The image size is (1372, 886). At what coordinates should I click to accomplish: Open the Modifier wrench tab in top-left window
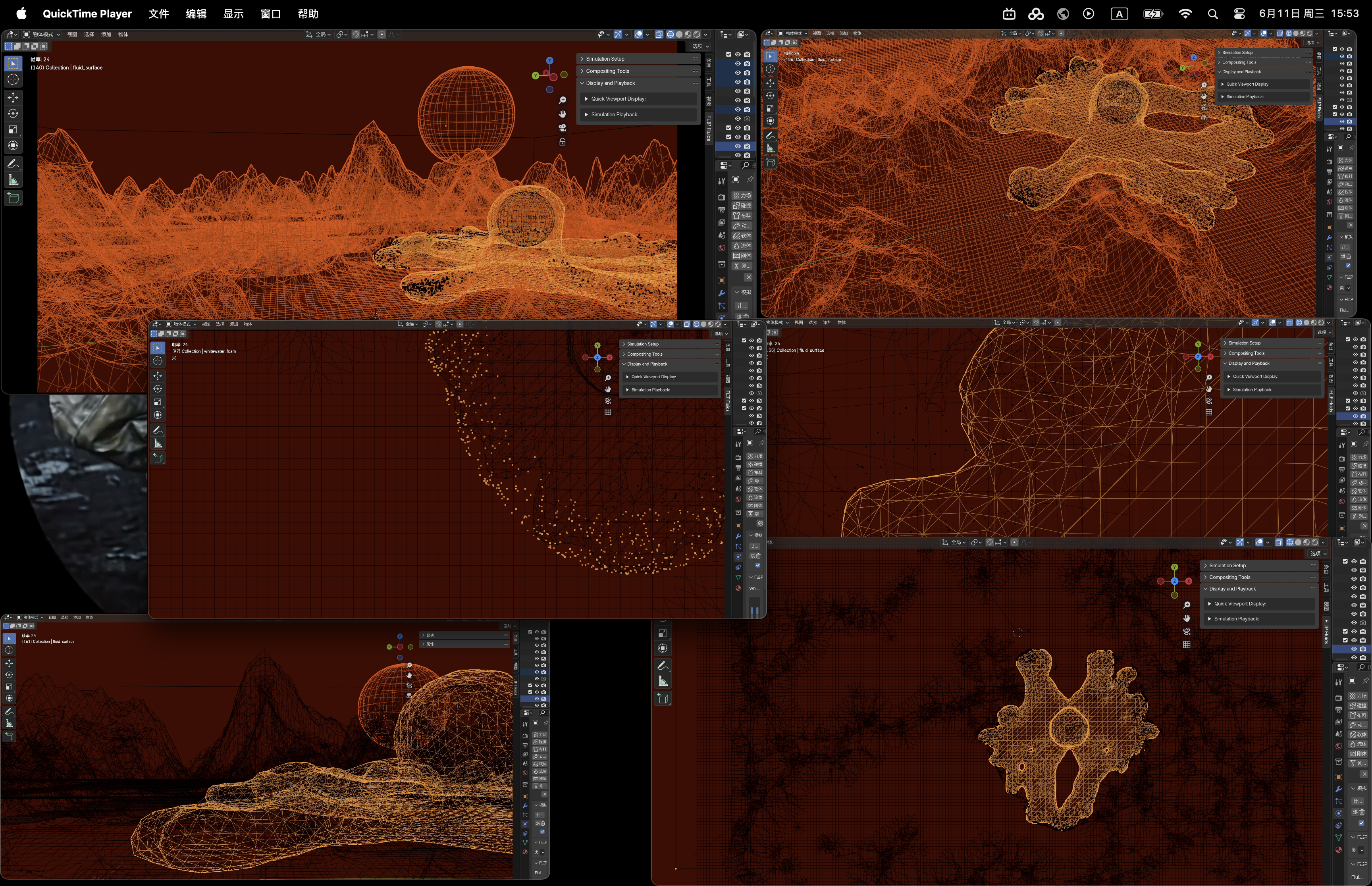[x=721, y=293]
